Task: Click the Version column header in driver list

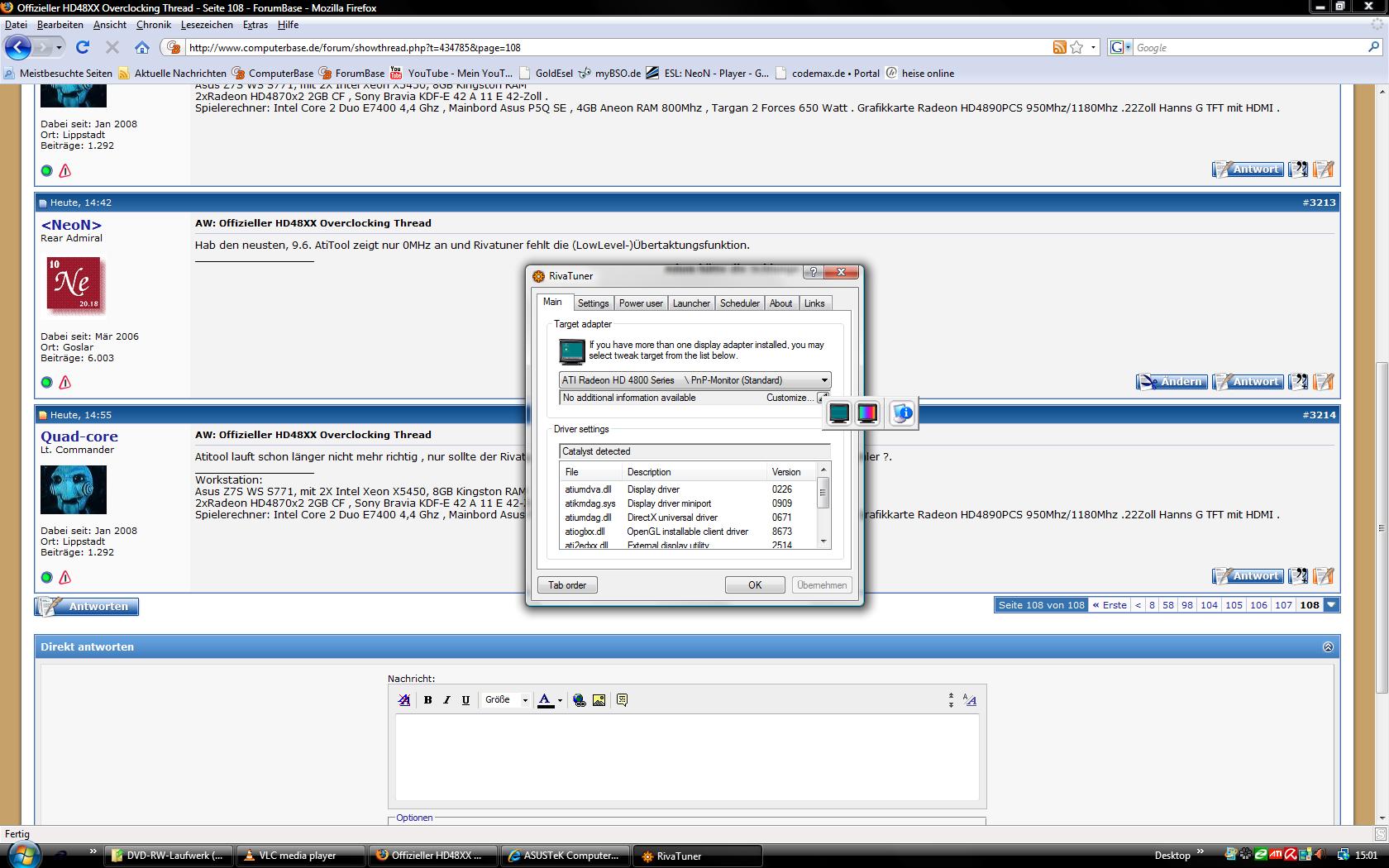Action: click(791, 472)
